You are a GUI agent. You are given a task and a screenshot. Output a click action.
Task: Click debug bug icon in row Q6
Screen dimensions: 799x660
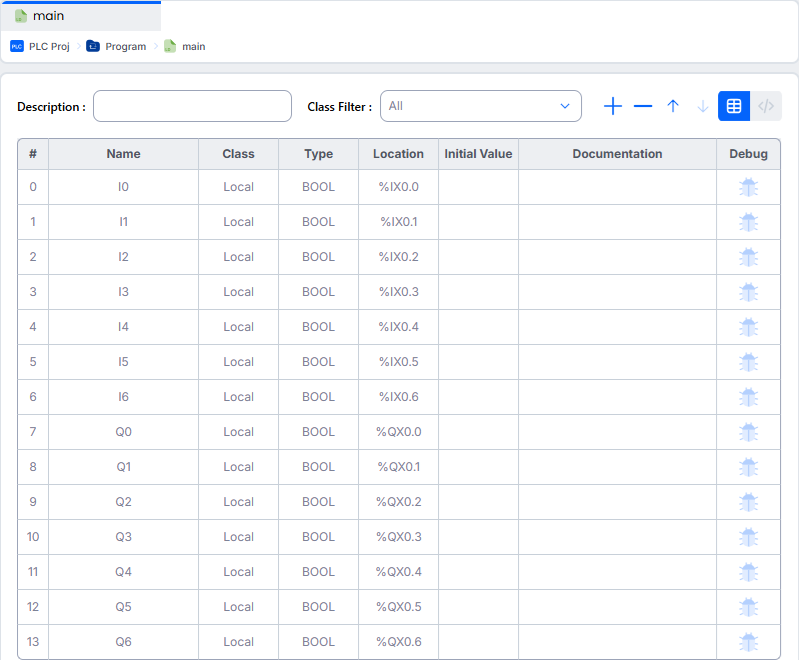[748, 642]
